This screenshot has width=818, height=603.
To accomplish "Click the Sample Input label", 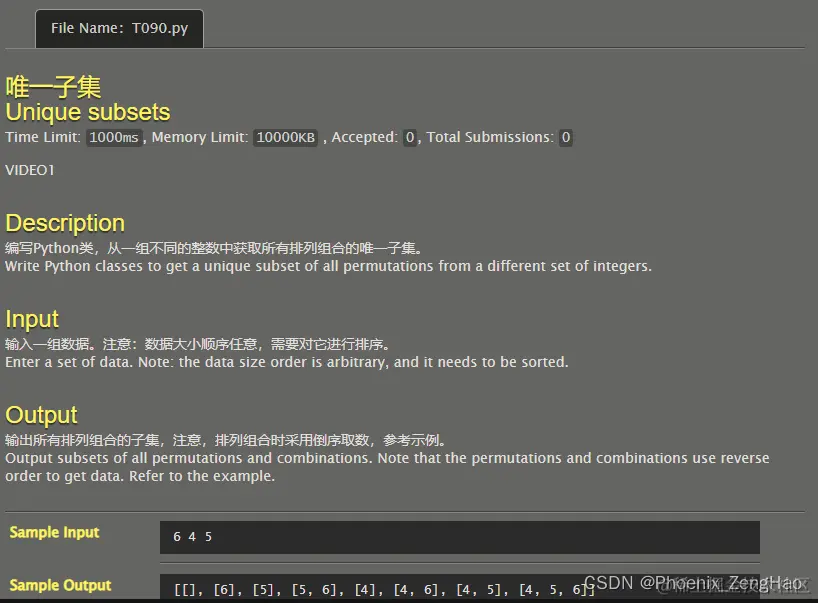I will pos(54,532).
